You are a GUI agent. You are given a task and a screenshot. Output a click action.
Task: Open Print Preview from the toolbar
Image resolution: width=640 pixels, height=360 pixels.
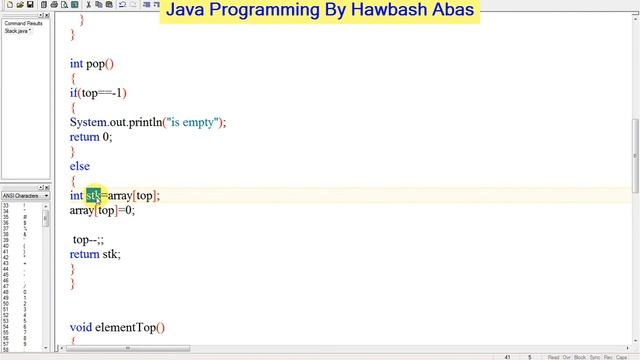(x=64, y=4)
